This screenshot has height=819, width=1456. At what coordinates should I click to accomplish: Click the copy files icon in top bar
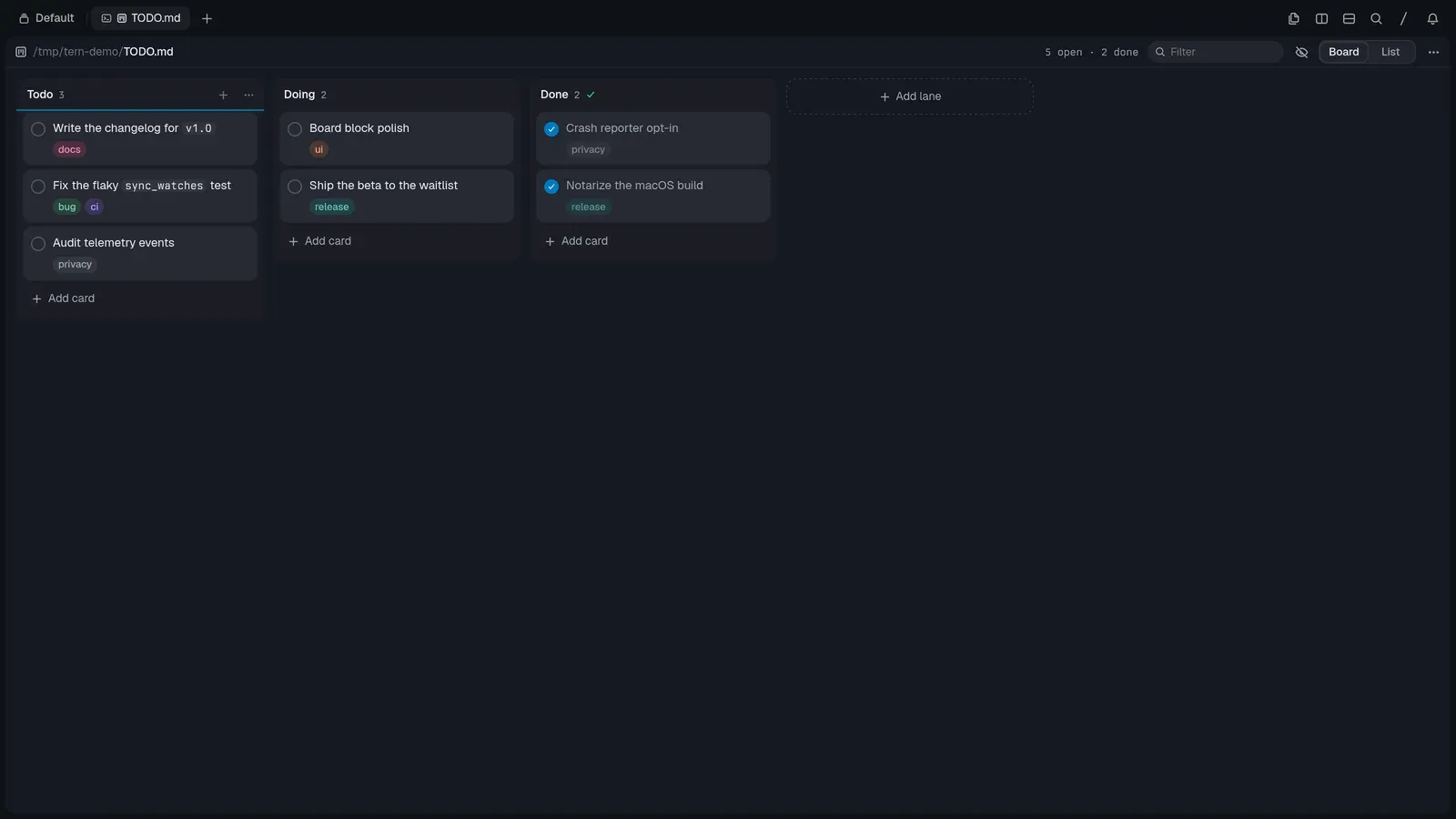pos(1293,18)
